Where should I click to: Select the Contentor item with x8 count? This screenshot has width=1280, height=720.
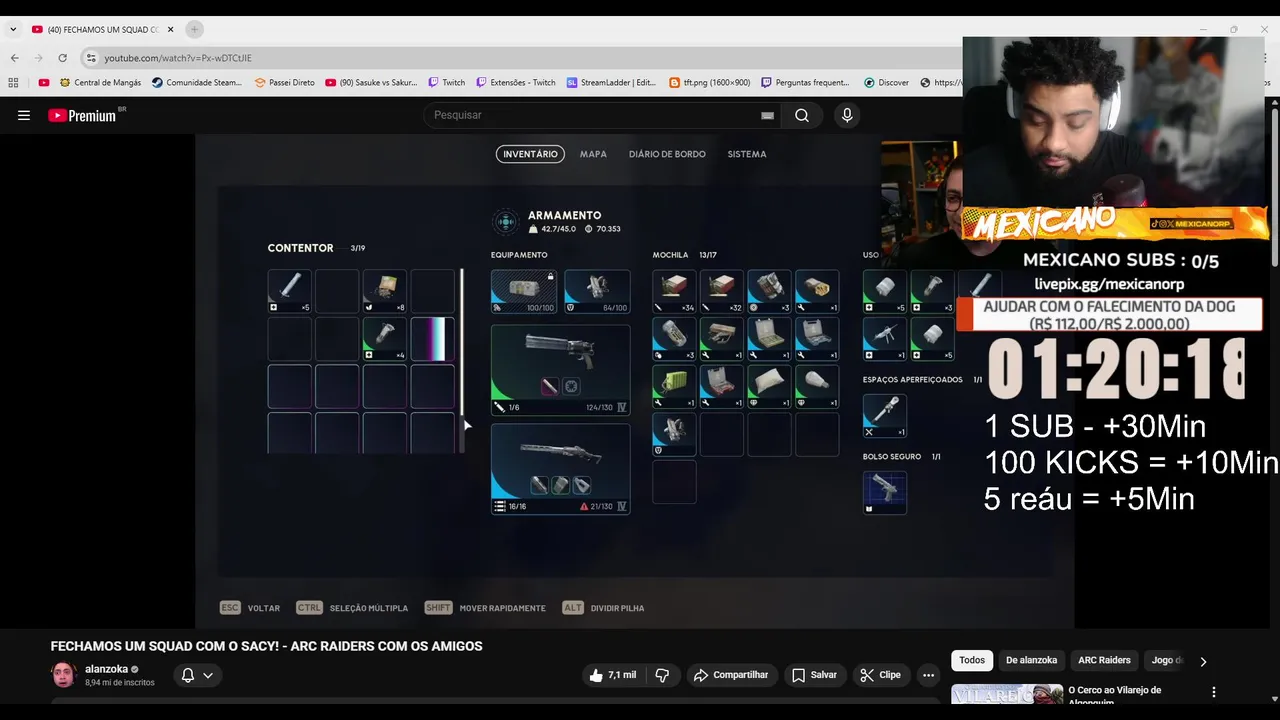point(385,291)
